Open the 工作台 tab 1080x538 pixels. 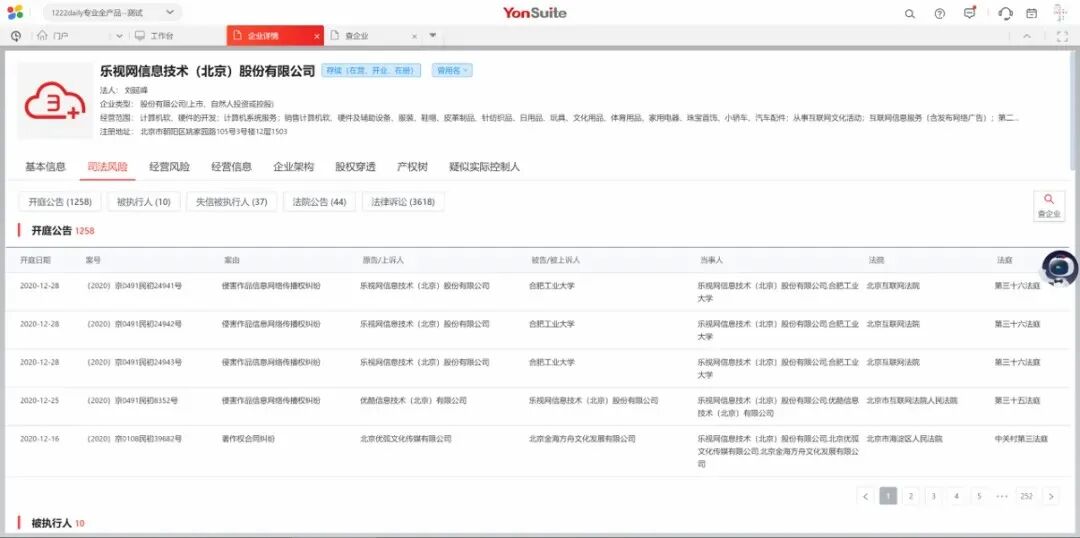161,36
